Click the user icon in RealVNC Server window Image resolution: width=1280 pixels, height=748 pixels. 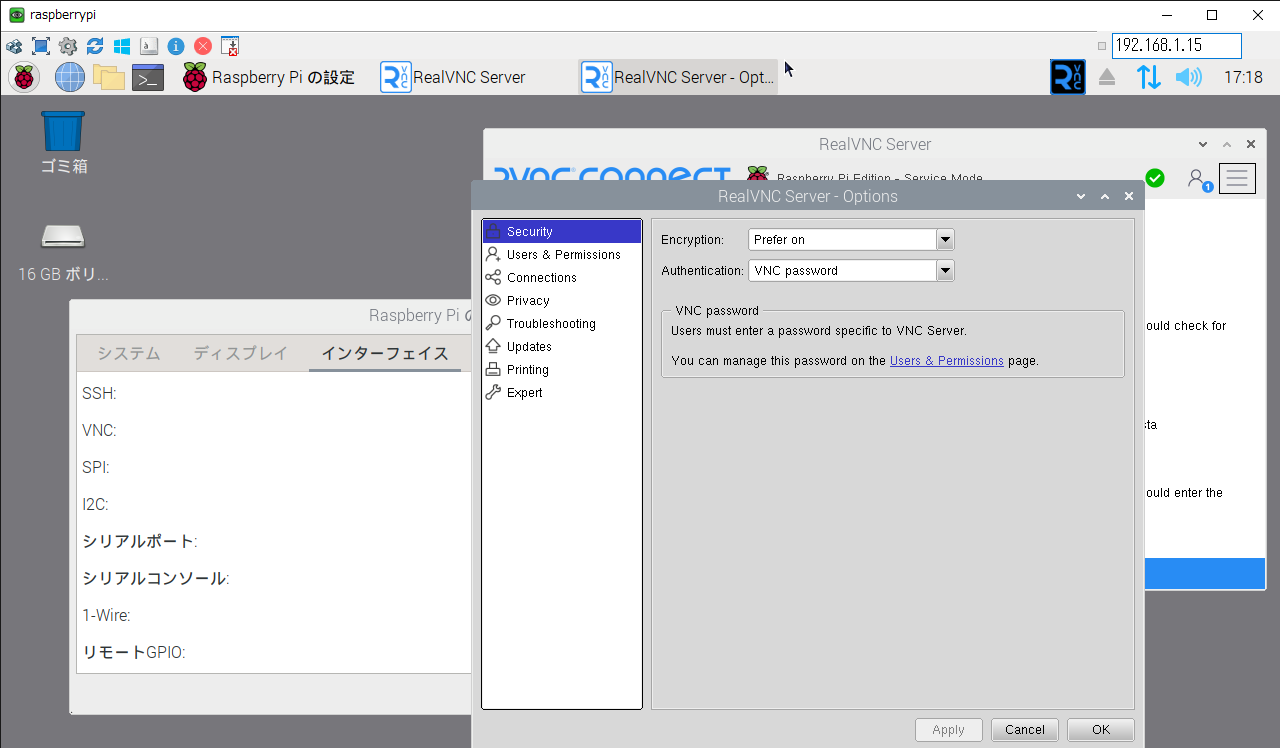tap(1198, 179)
